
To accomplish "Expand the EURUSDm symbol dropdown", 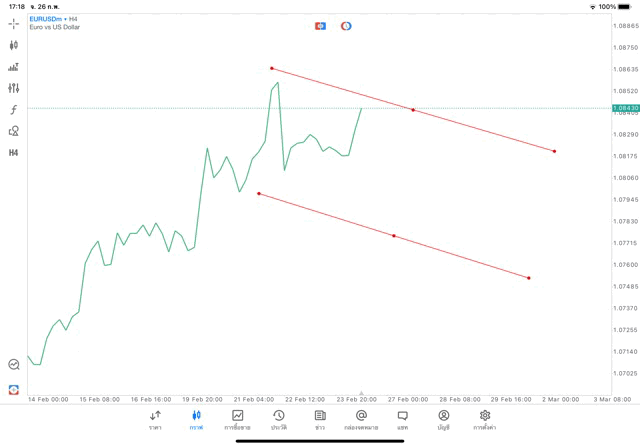I will coord(48,19).
